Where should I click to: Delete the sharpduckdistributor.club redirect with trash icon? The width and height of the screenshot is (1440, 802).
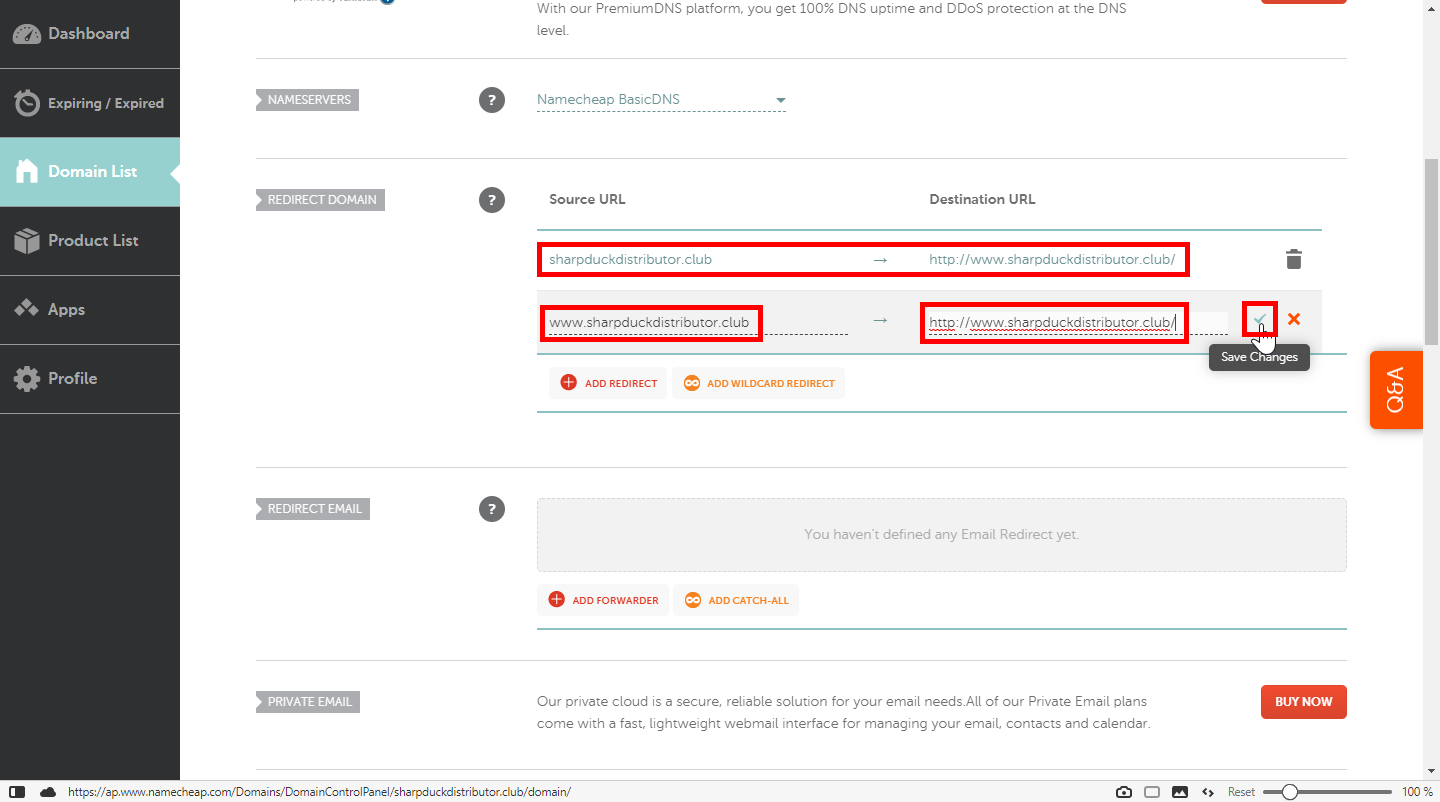[x=1293, y=260]
